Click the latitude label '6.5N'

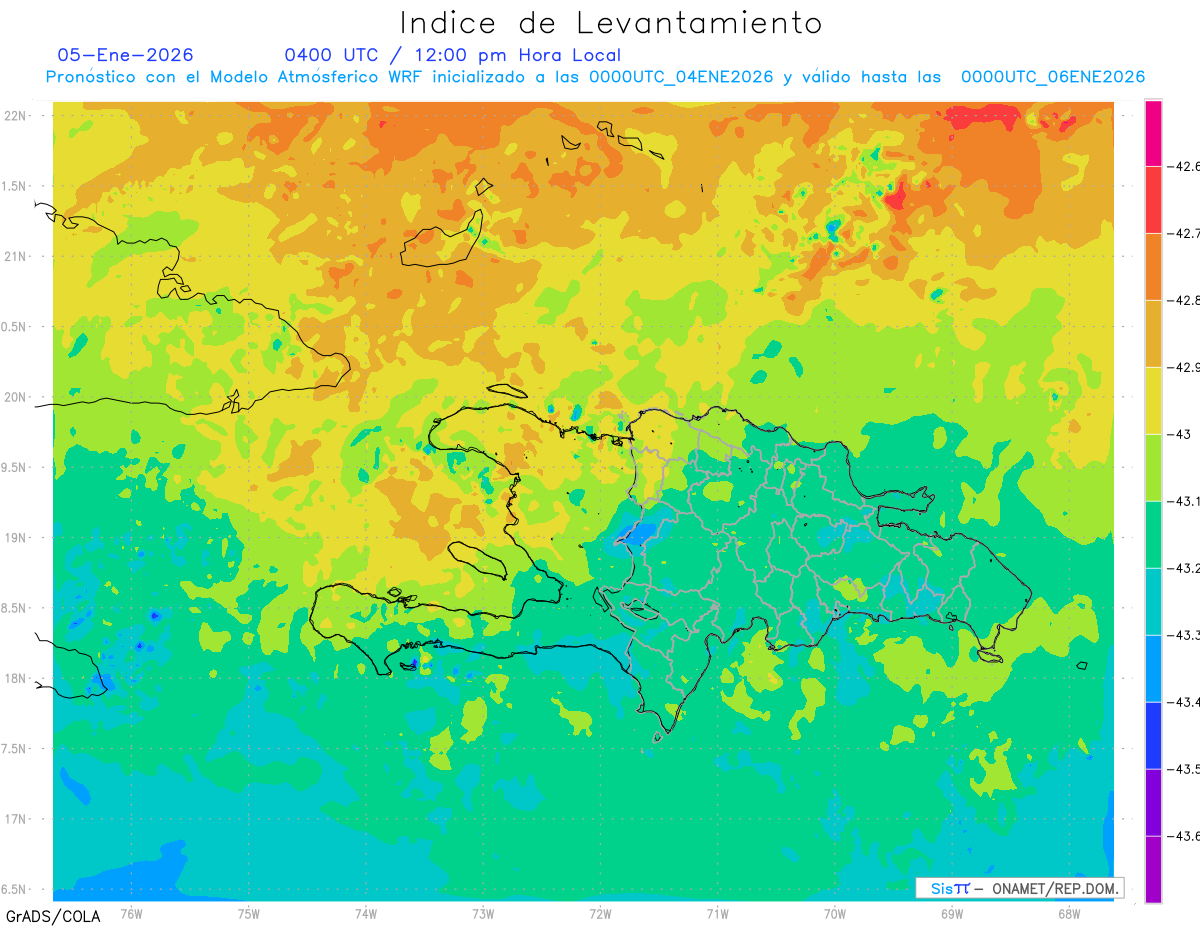click(15, 889)
